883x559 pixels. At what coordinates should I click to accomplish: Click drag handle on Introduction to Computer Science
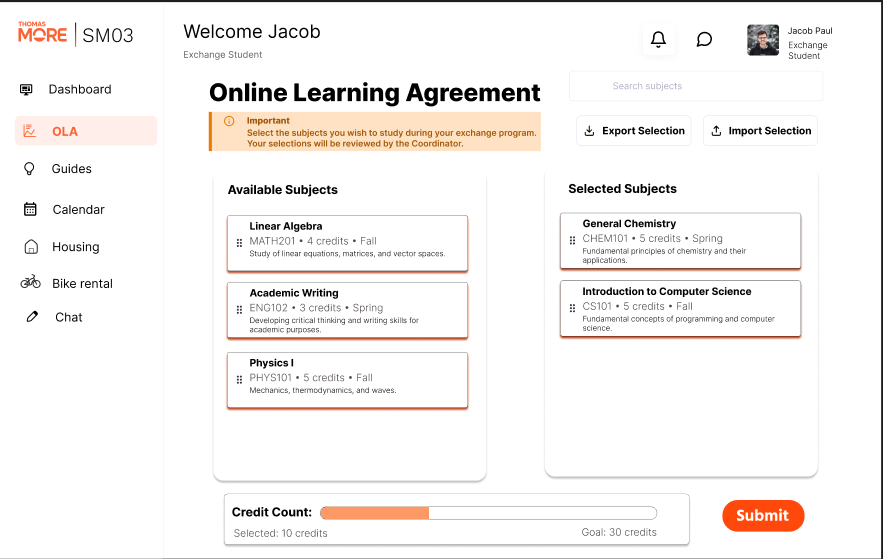coord(572,308)
